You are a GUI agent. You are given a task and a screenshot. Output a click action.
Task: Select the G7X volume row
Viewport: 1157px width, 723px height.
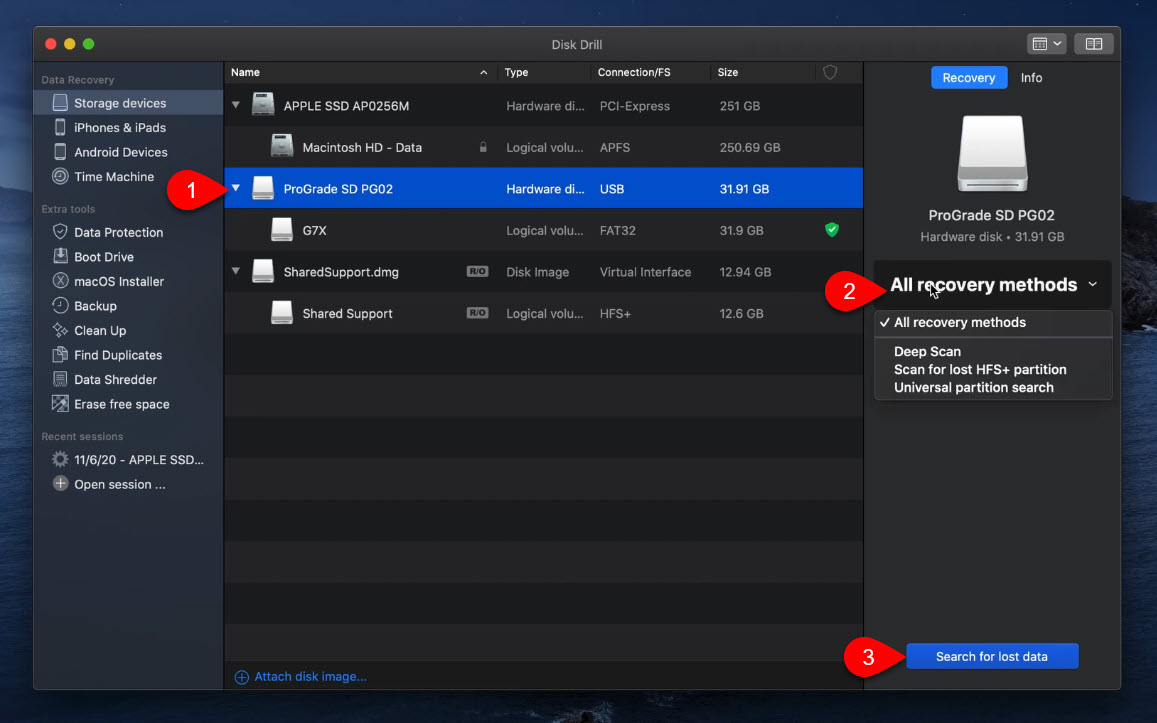[x=544, y=230]
